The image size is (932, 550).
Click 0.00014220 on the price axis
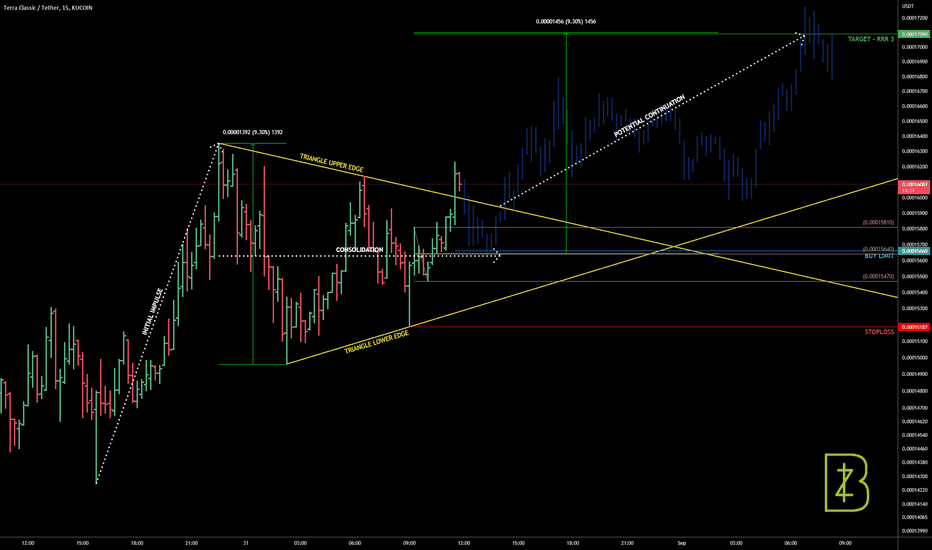point(915,491)
